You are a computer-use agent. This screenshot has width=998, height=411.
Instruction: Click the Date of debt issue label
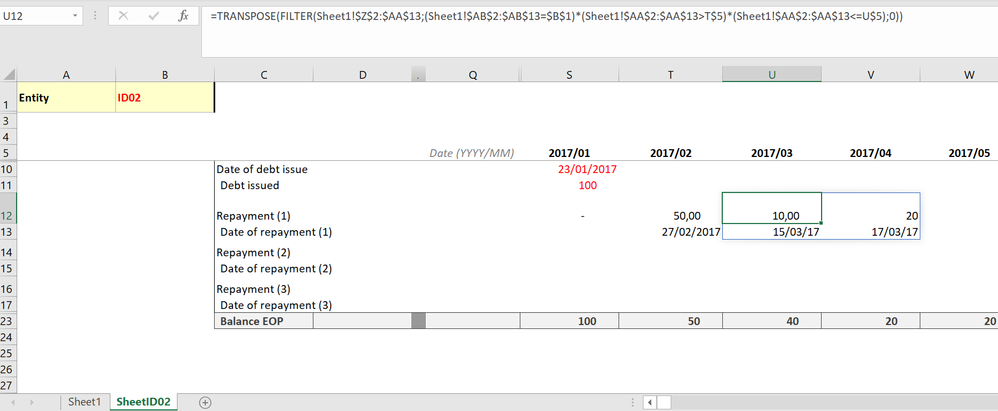point(262,169)
